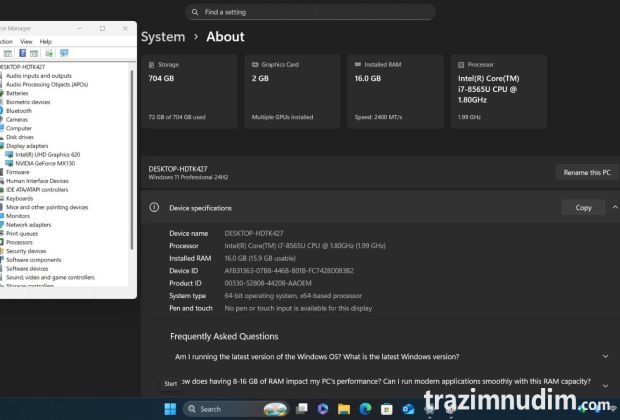Viewport: 620px width, 420px height.
Task: Click the Windows Start button on taskbar
Action: coord(169,409)
